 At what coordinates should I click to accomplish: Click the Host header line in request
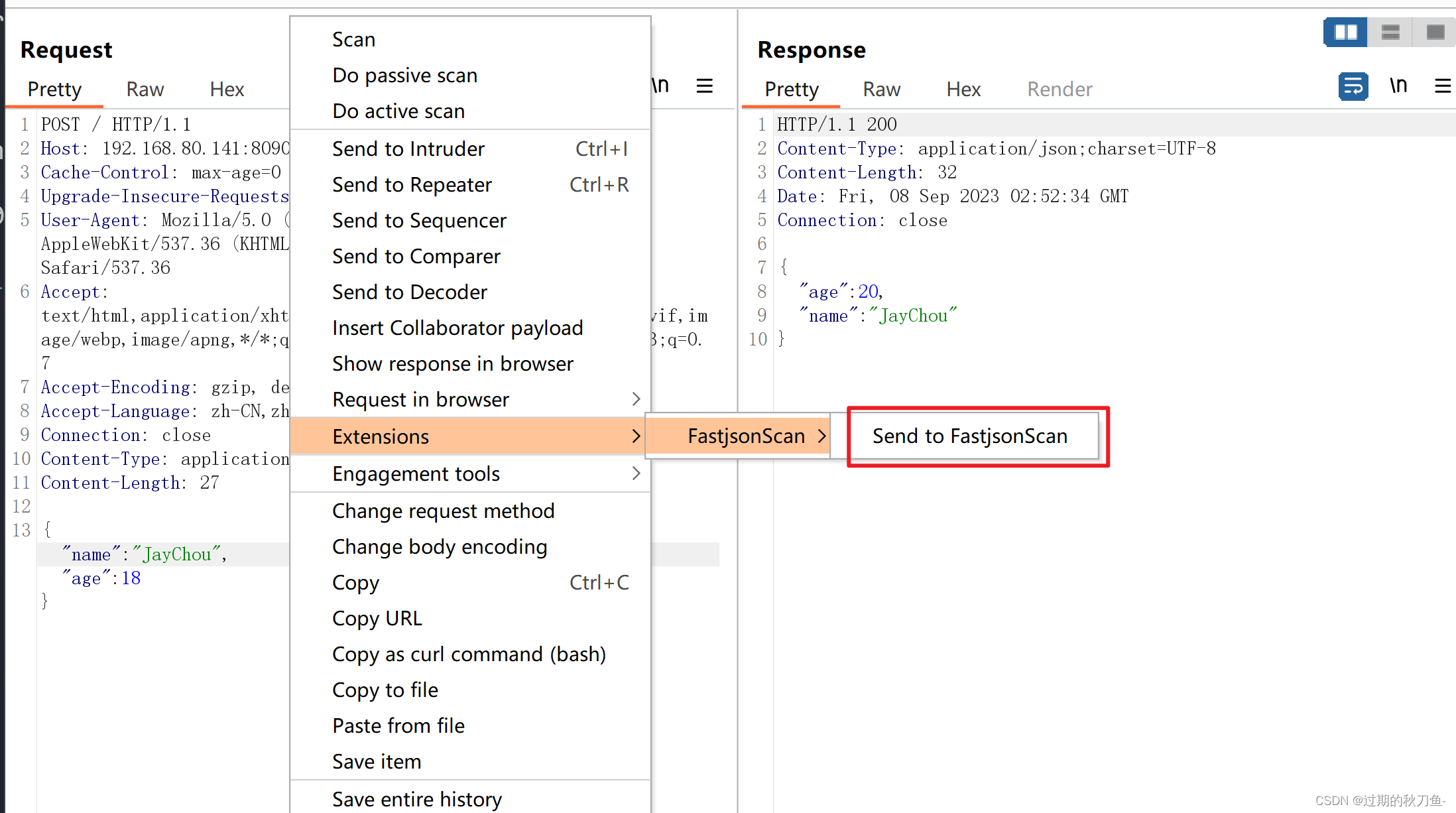tap(165, 149)
